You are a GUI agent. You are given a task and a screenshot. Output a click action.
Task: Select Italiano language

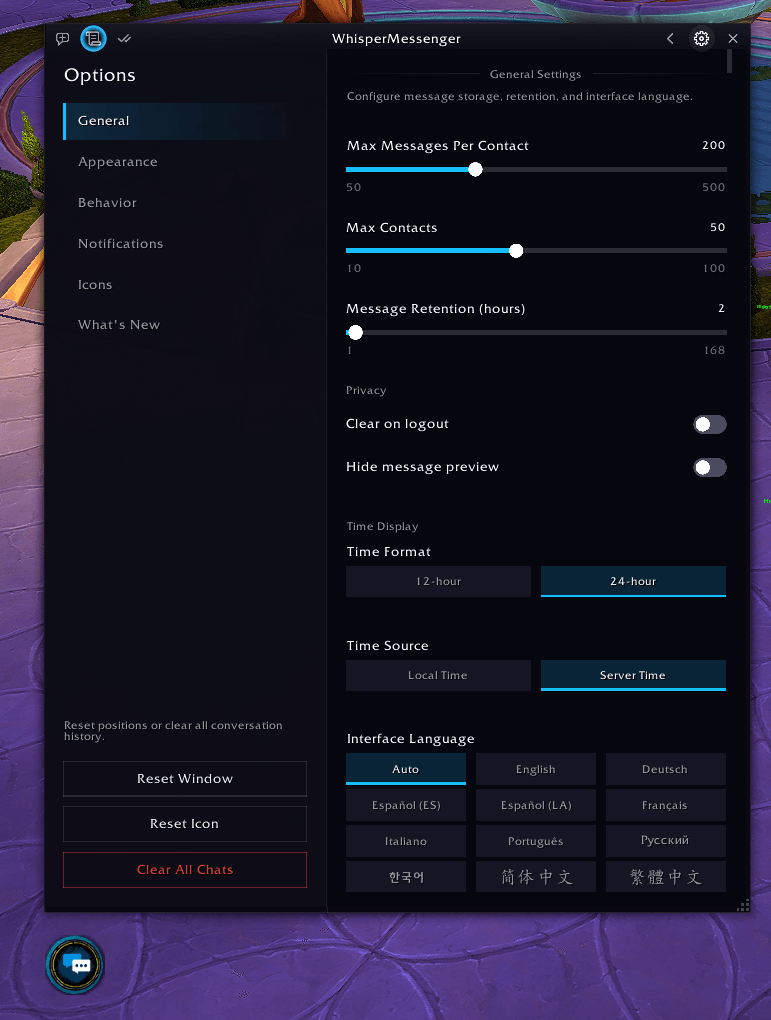pos(406,841)
